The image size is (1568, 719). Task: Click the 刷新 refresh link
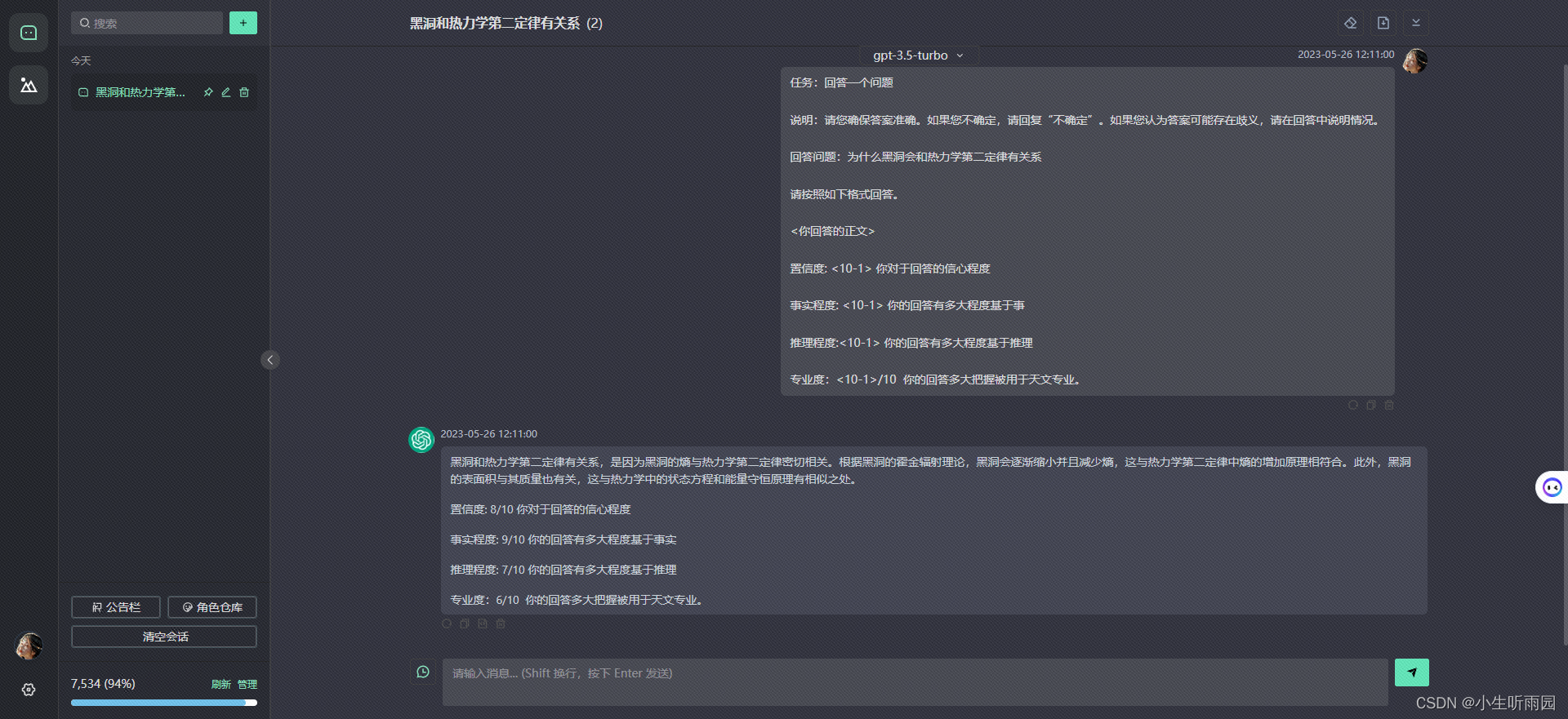coord(220,685)
